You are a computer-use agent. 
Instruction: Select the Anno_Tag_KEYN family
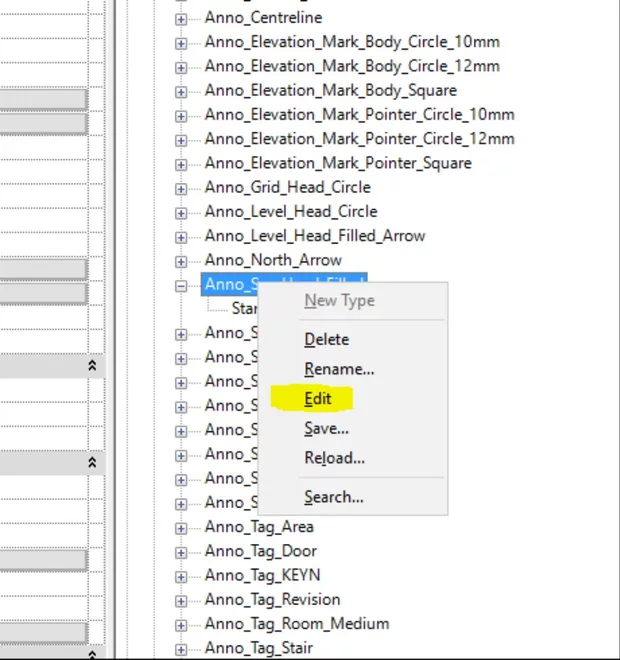262,576
